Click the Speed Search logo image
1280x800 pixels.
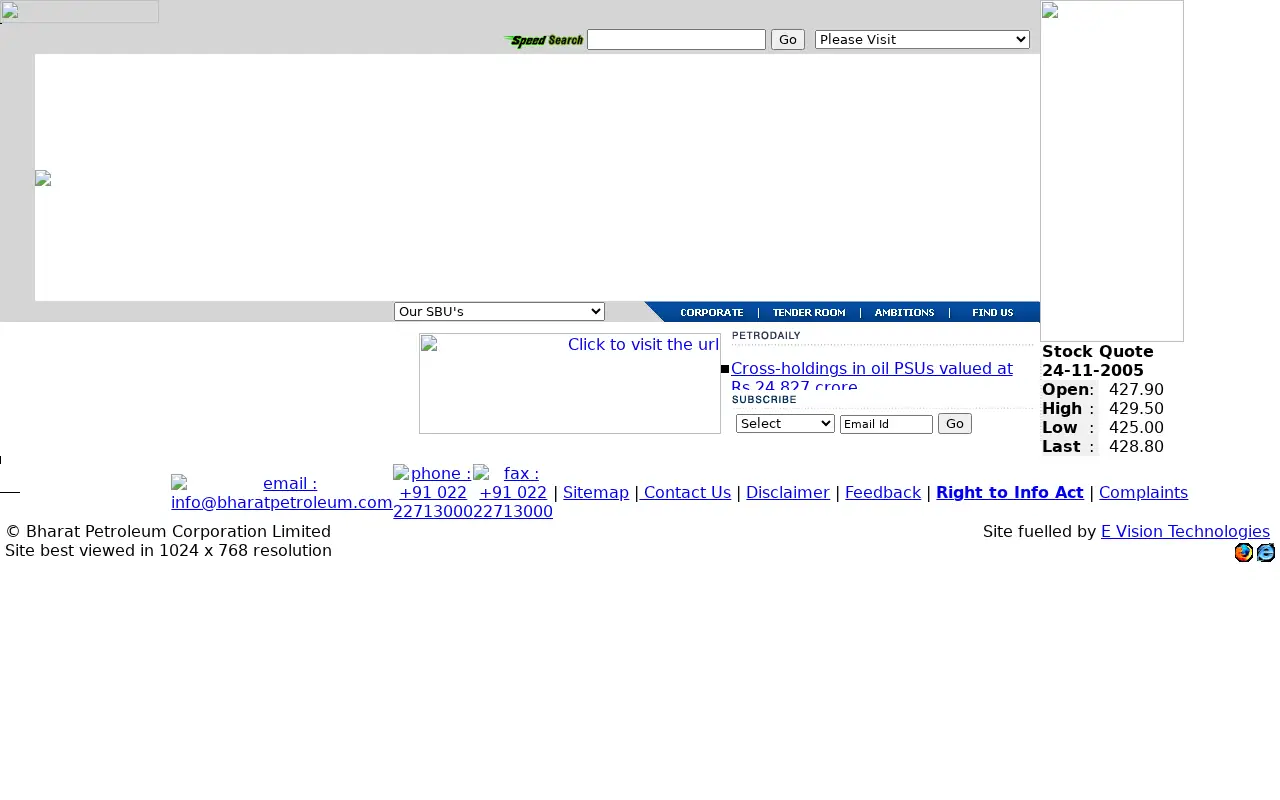544,41
